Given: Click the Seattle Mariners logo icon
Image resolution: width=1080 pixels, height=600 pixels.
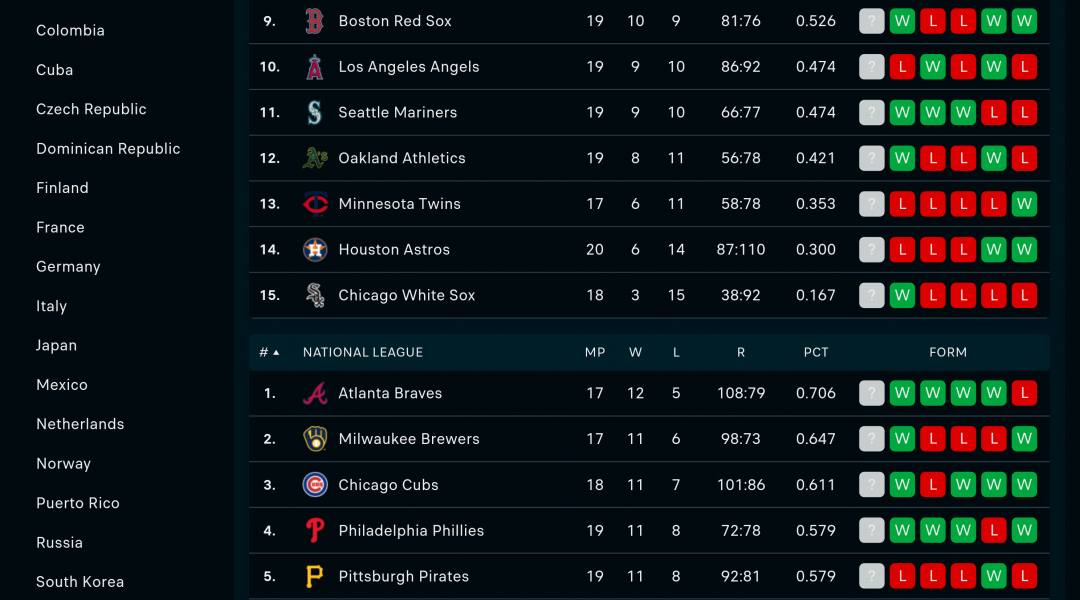Looking at the screenshot, I should click(315, 112).
